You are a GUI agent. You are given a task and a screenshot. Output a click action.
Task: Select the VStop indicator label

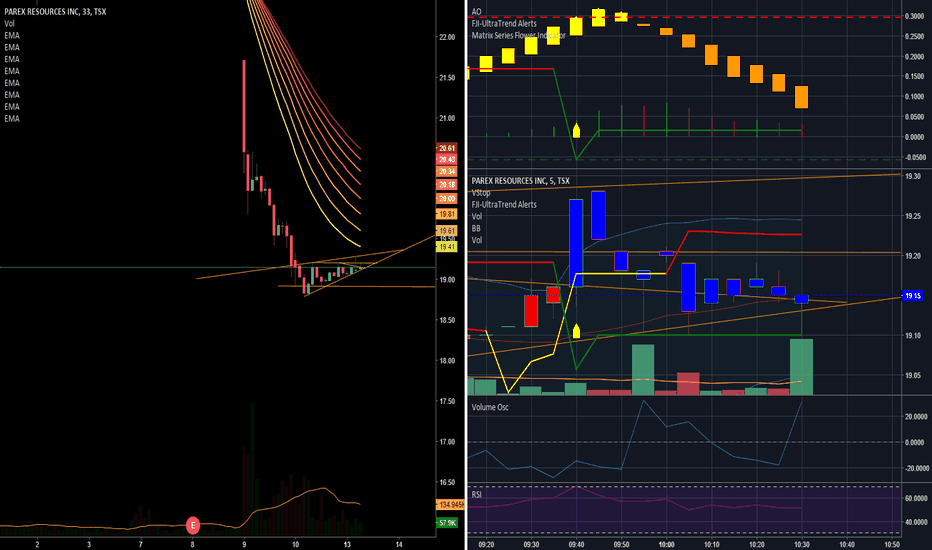(481, 193)
